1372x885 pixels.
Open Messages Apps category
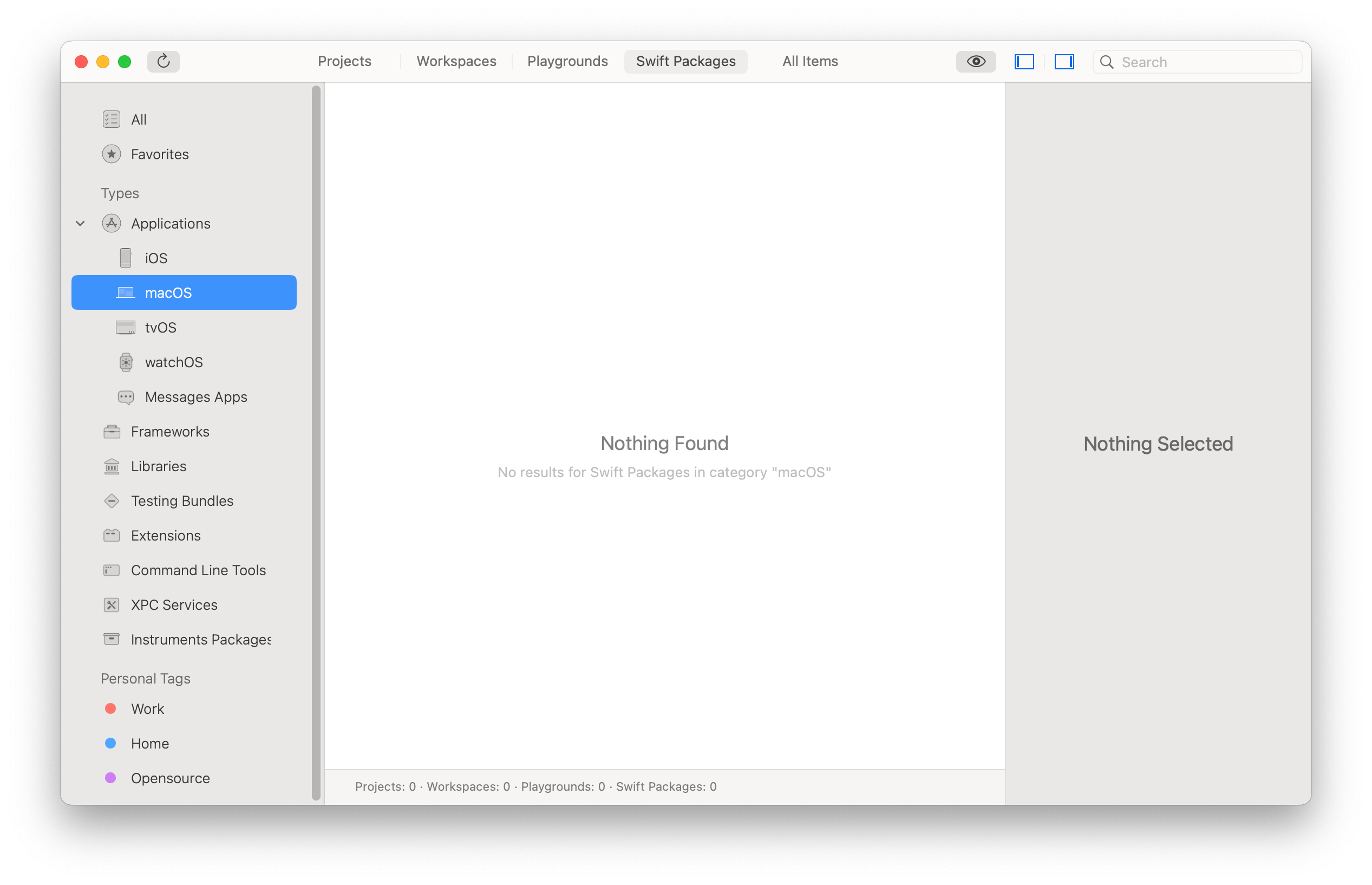click(195, 397)
